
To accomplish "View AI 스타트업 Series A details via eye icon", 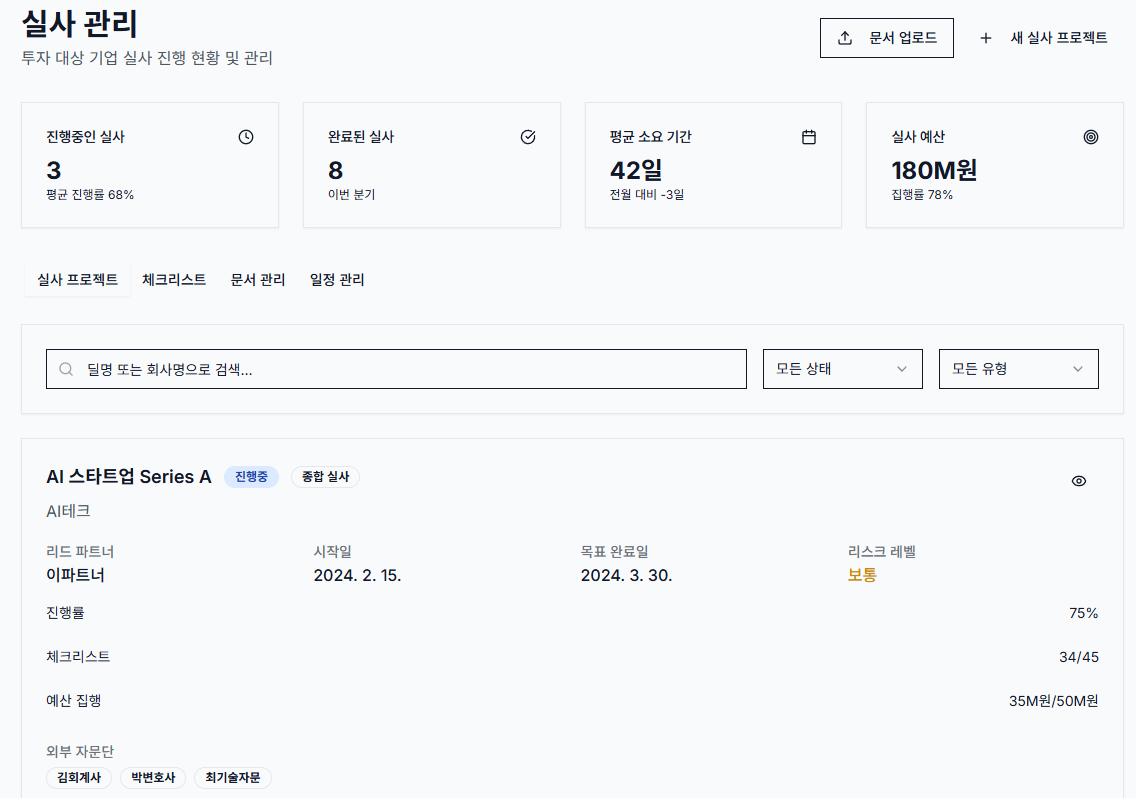I will tap(1079, 481).
